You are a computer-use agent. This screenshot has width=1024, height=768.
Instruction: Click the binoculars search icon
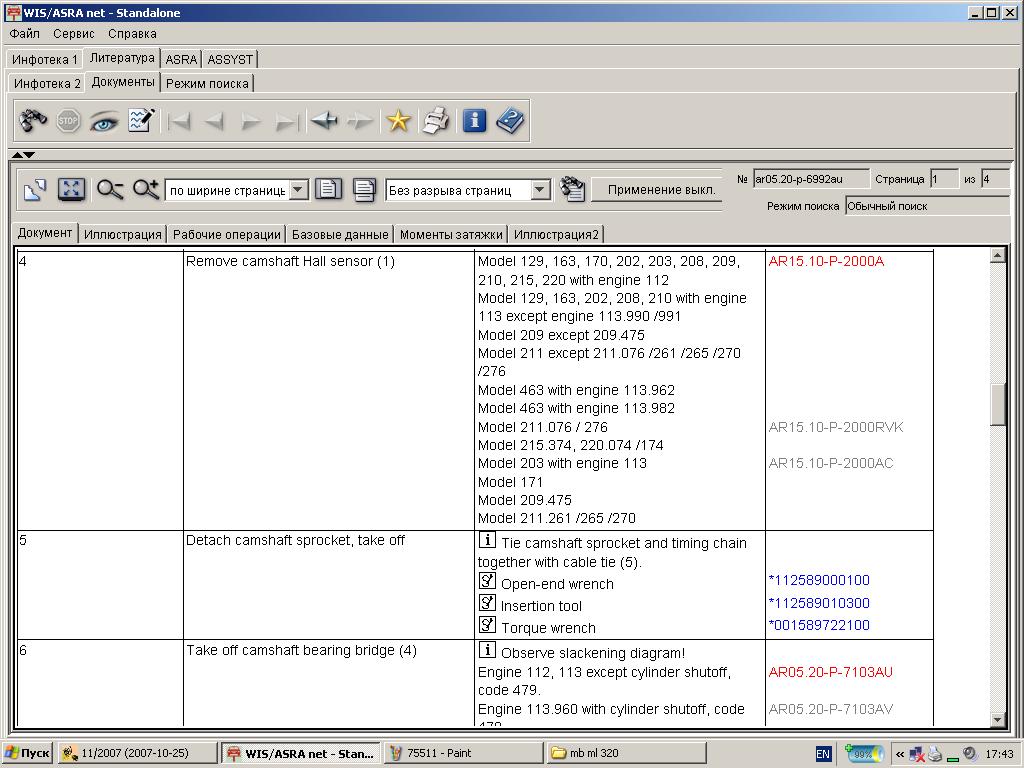(x=33, y=121)
